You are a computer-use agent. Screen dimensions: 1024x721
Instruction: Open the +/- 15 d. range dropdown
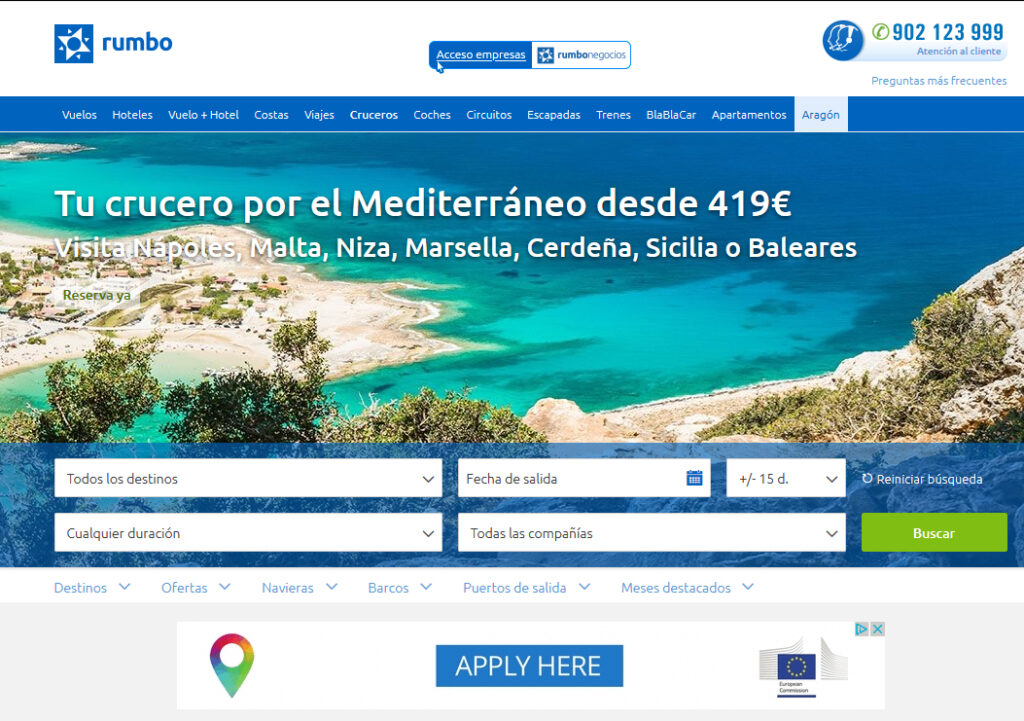coord(786,478)
